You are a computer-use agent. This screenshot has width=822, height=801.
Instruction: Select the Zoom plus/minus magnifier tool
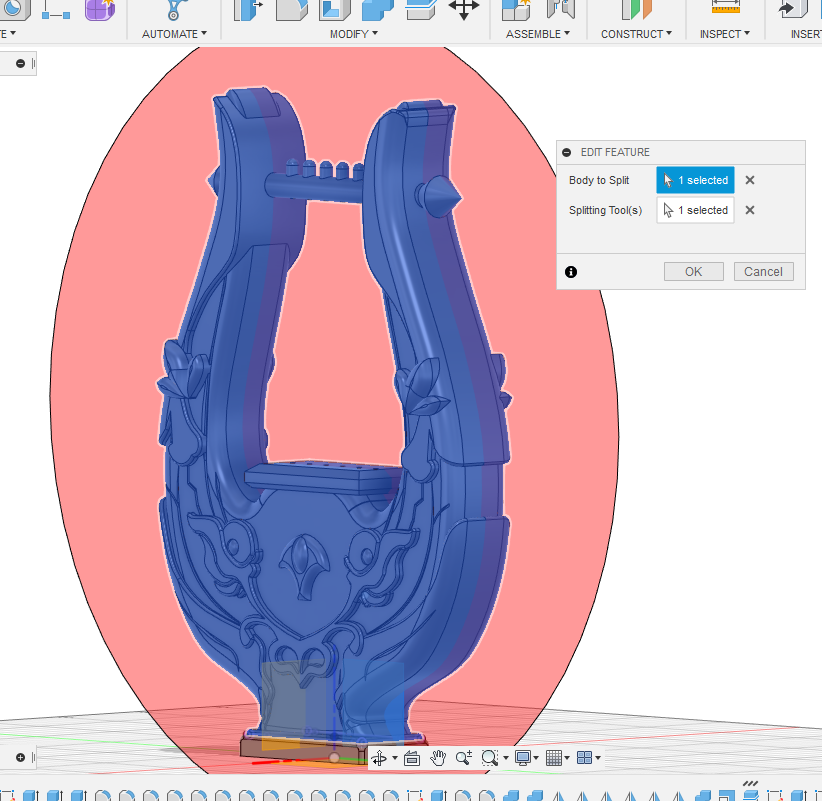click(x=464, y=758)
